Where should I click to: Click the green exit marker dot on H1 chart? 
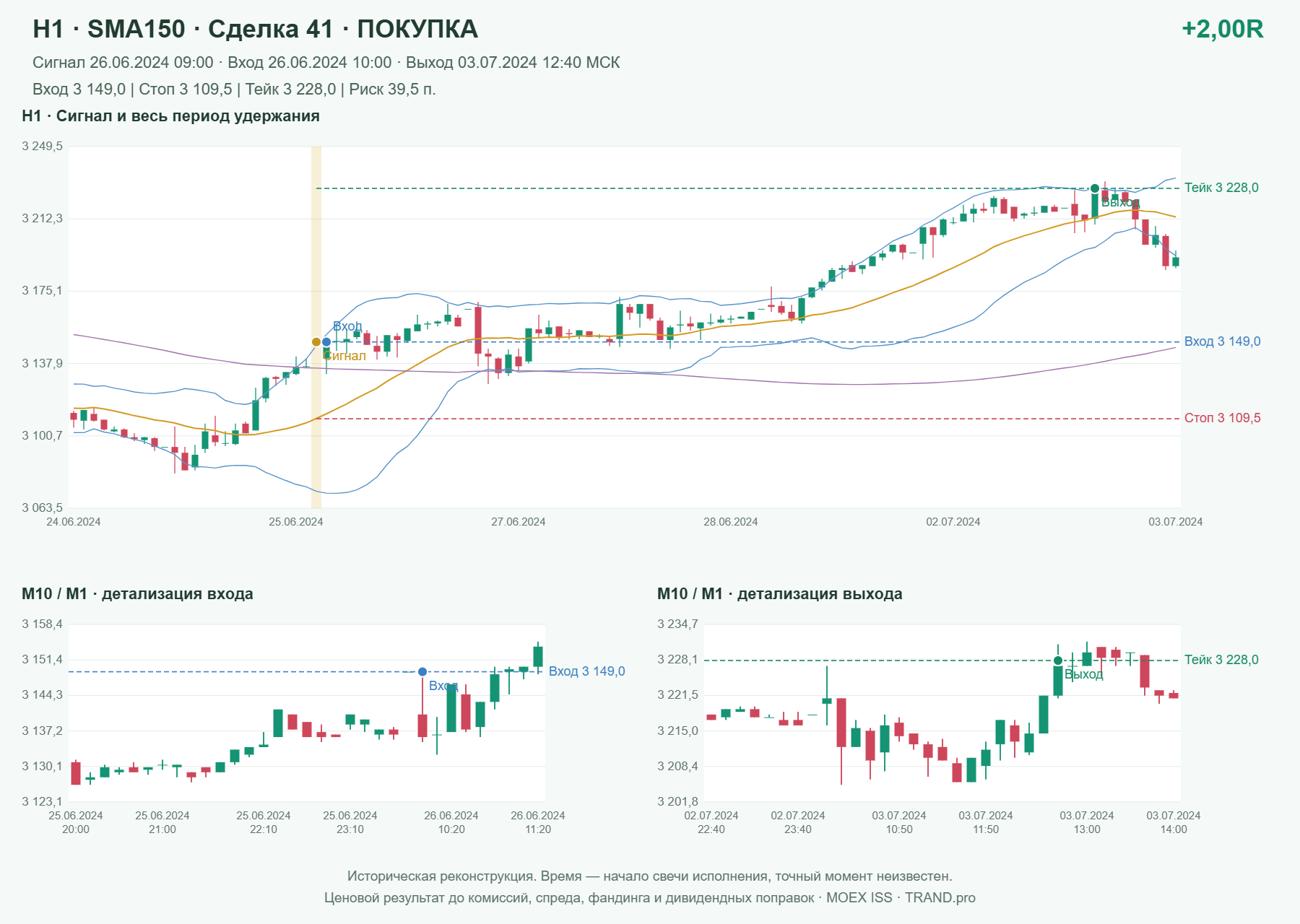pyautogui.click(x=1095, y=188)
